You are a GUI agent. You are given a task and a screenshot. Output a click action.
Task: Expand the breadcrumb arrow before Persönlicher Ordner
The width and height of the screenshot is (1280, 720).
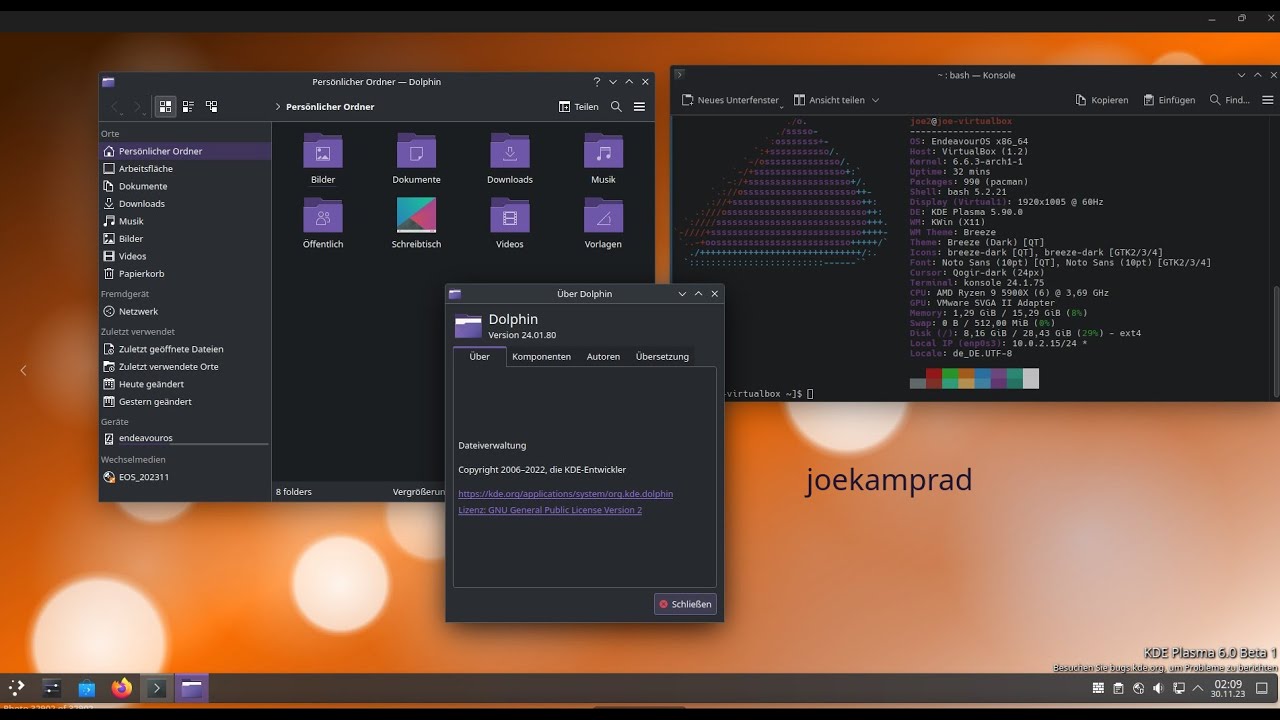pos(277,107)
